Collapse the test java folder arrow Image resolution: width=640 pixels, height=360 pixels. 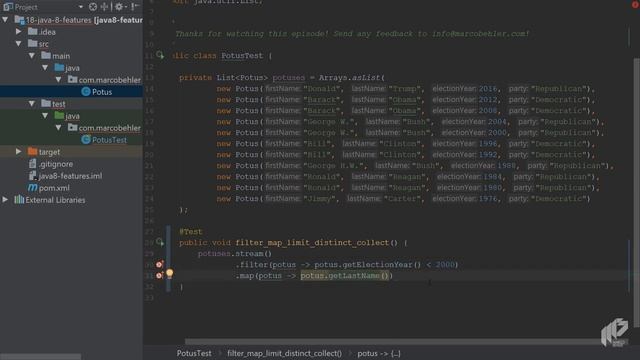(45, 116)
